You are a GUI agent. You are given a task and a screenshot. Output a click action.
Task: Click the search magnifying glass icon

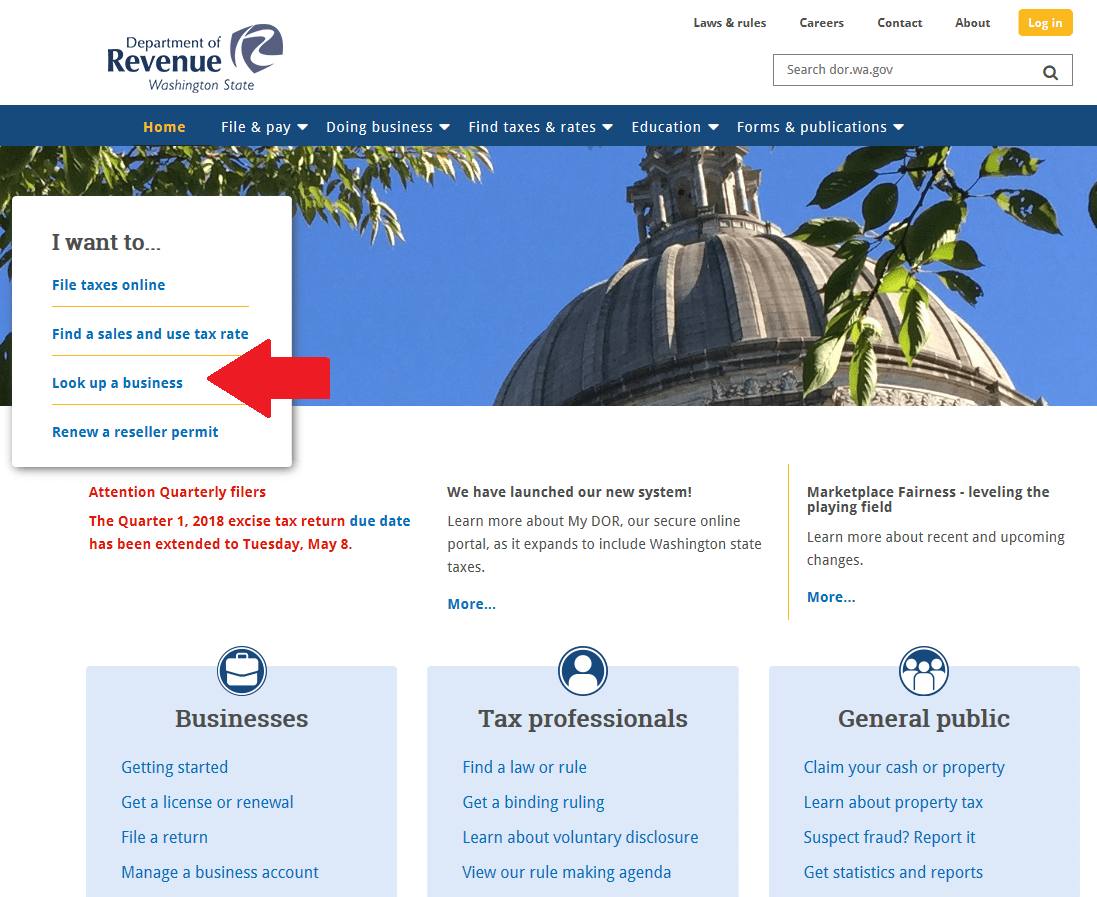[x=1050, y=71]
